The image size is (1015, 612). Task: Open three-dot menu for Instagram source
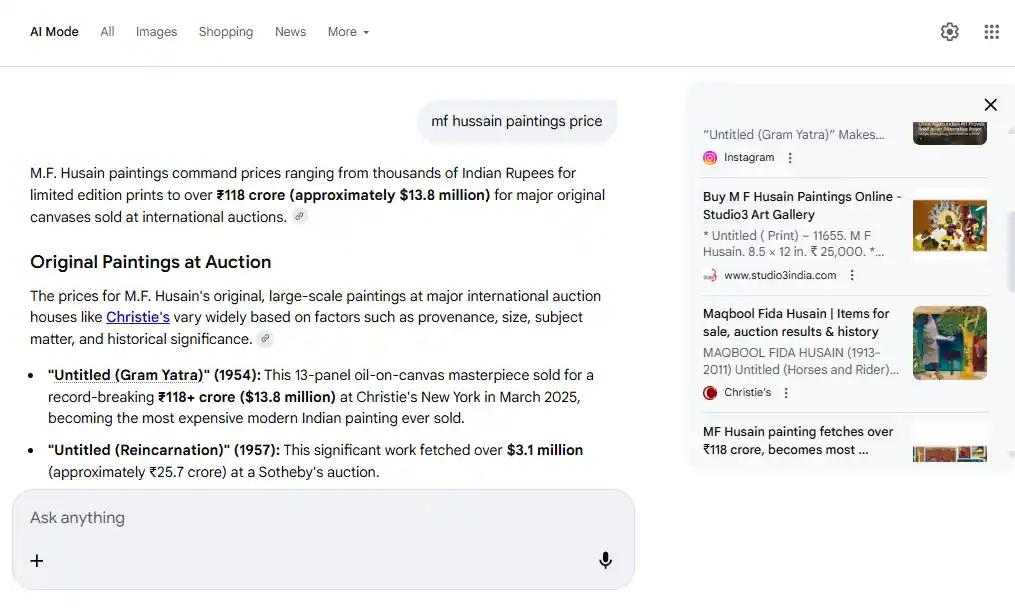pyautogui.click(x=790, y=158)
